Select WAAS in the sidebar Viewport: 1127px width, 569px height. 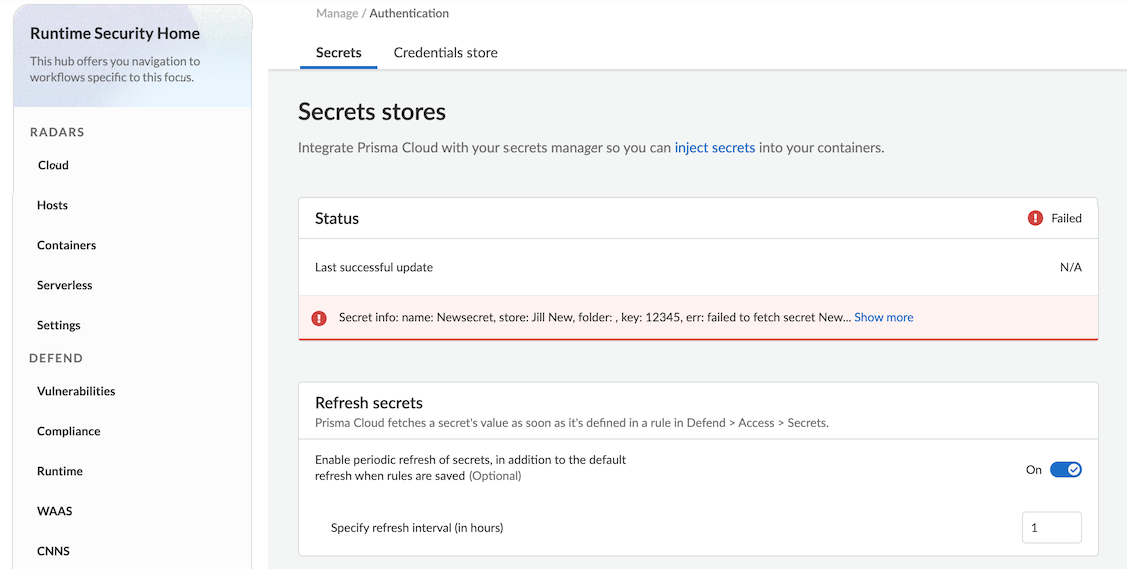click(54, 511)
